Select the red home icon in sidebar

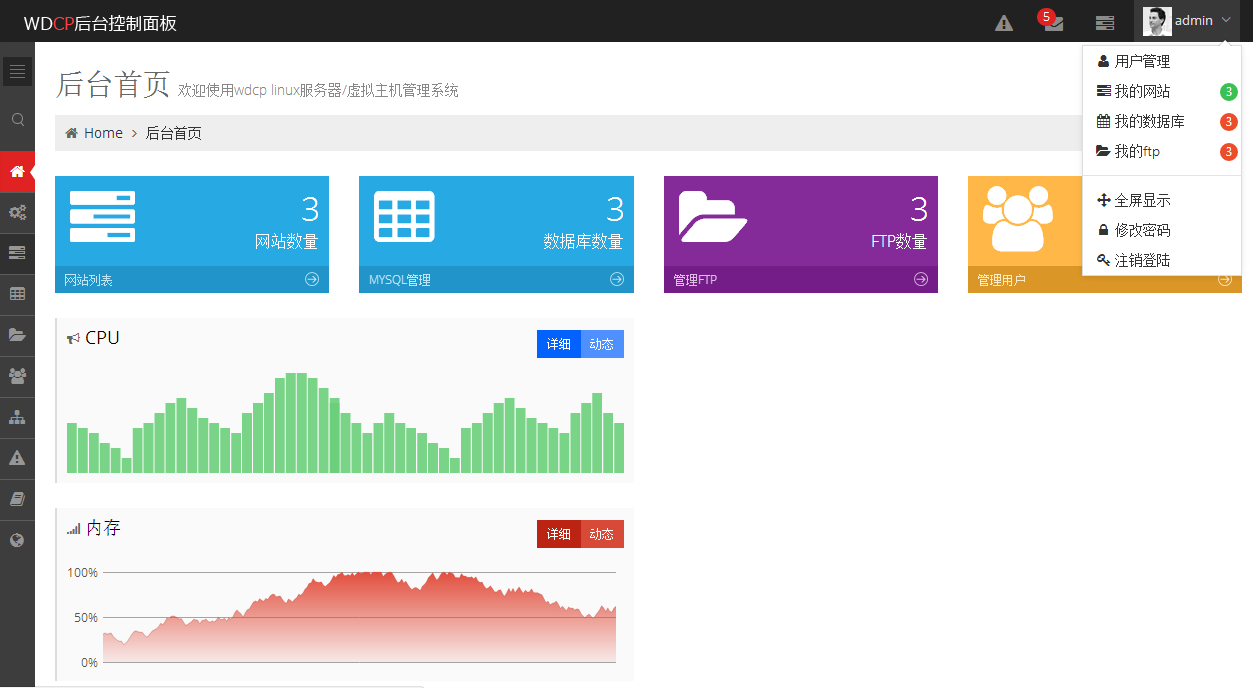17,172
